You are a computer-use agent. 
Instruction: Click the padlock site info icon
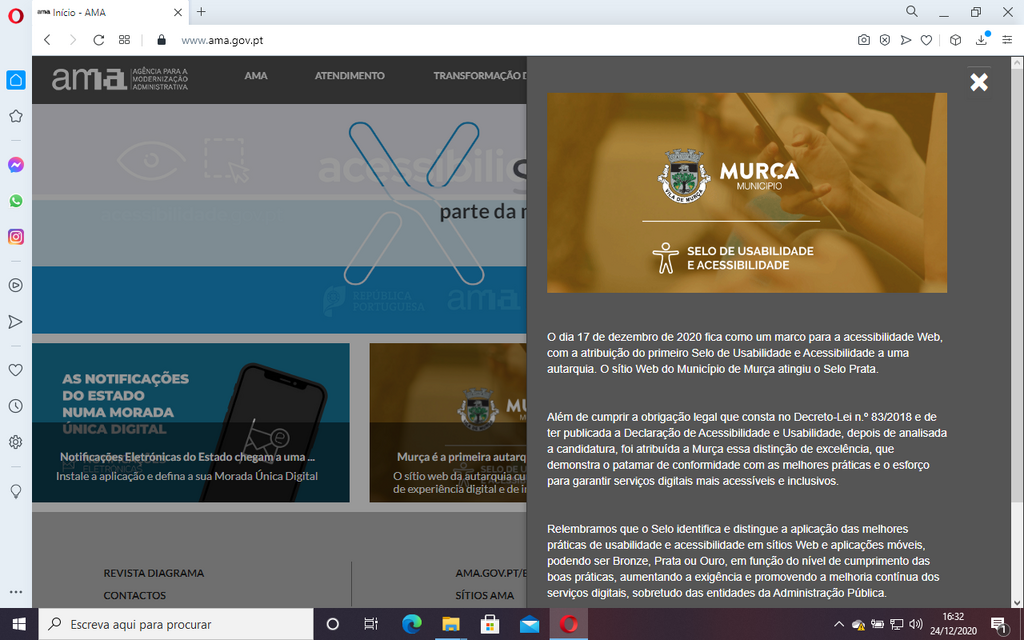162,40
